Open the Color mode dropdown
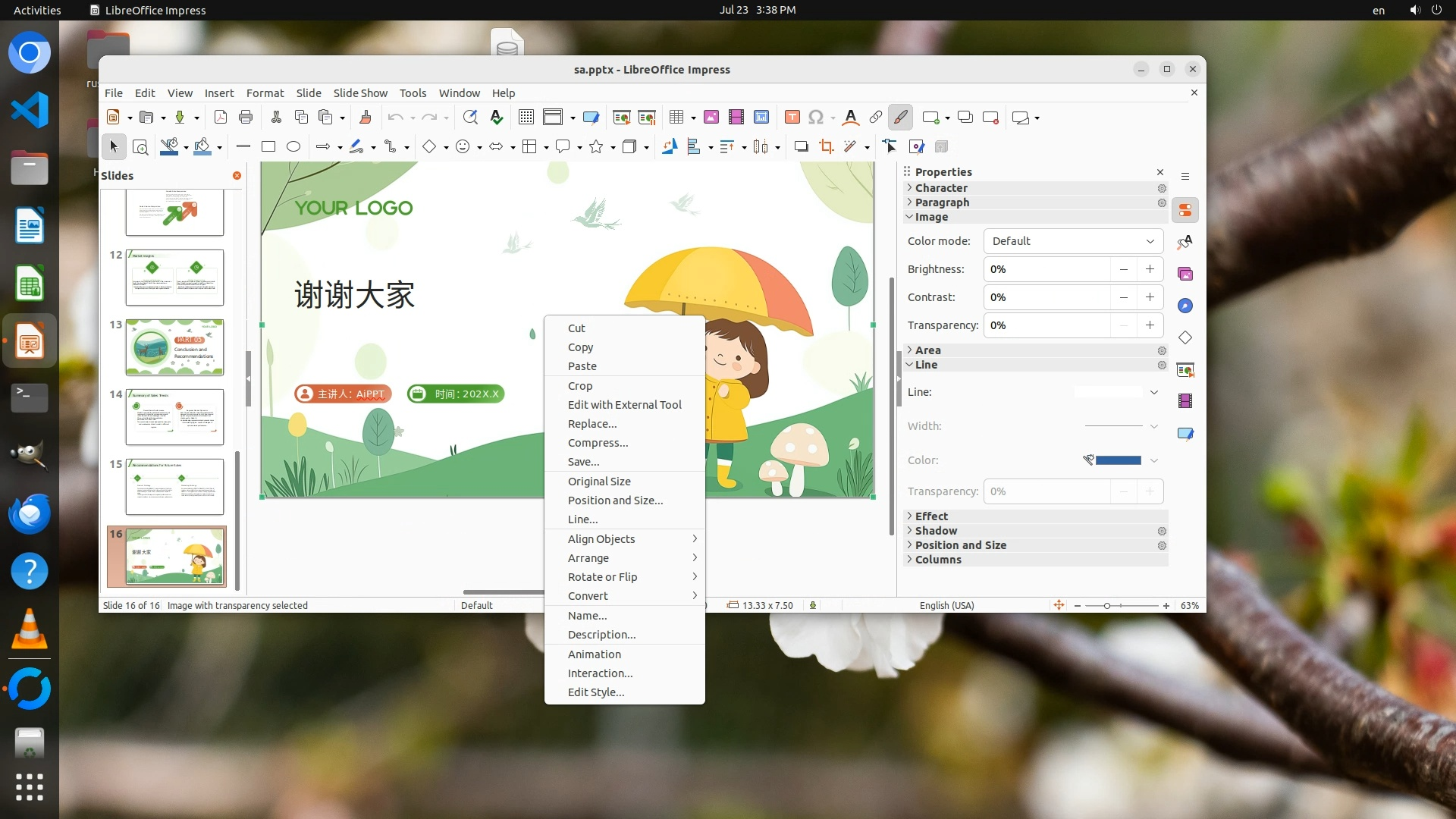This screenshot has height=819, width=1456. click(1072, 241)
